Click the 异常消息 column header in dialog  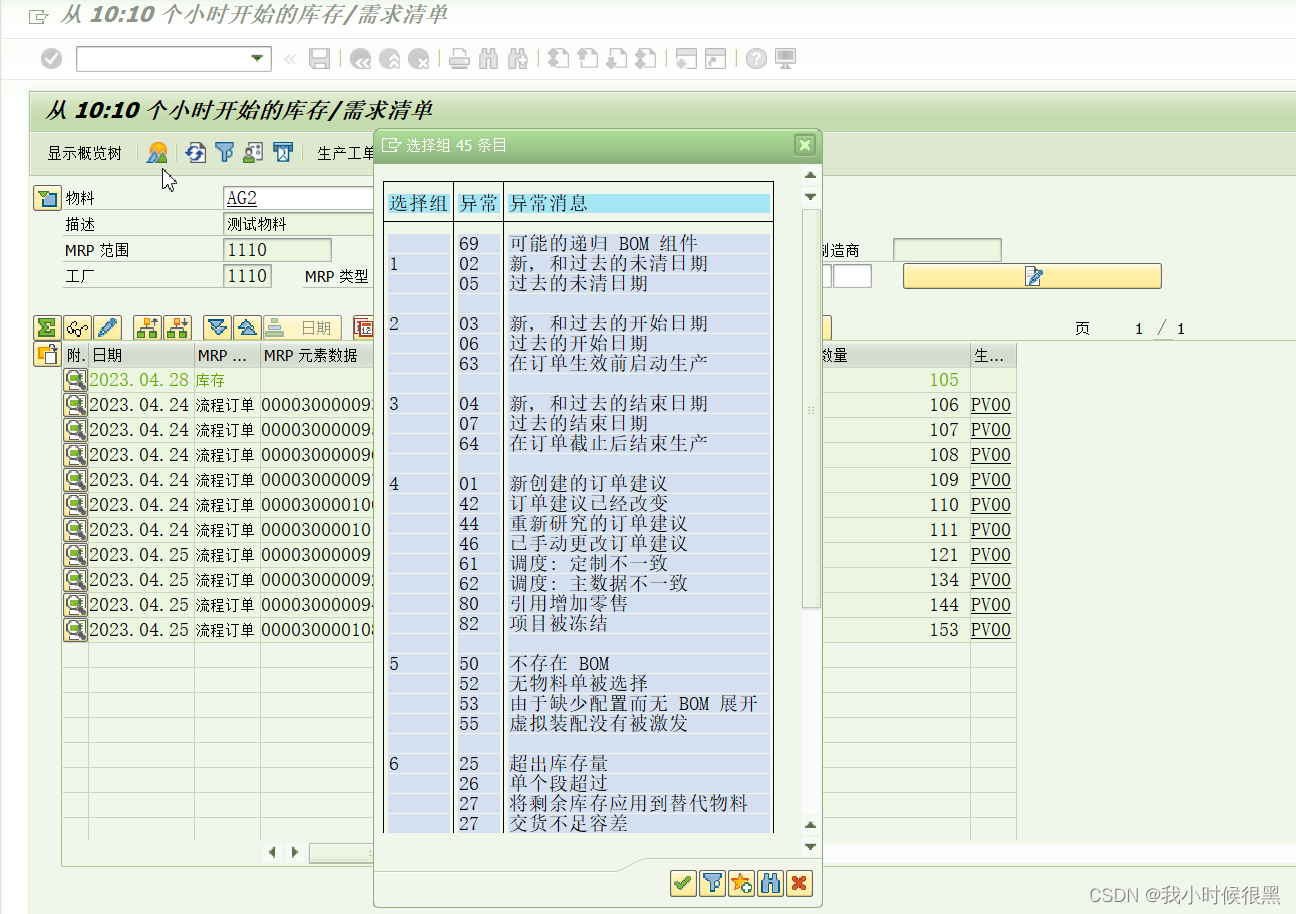point(639,204)
